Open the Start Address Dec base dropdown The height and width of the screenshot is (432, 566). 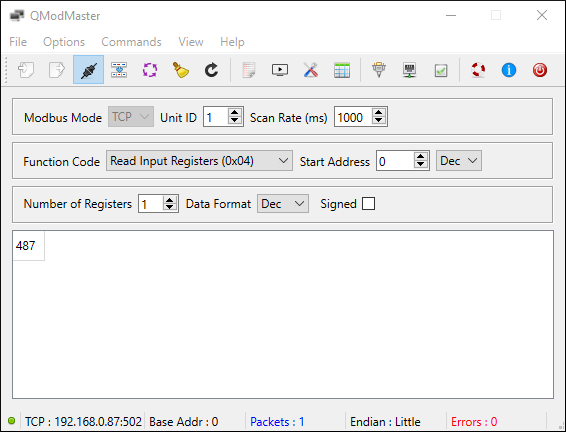(x=459, y=161)
